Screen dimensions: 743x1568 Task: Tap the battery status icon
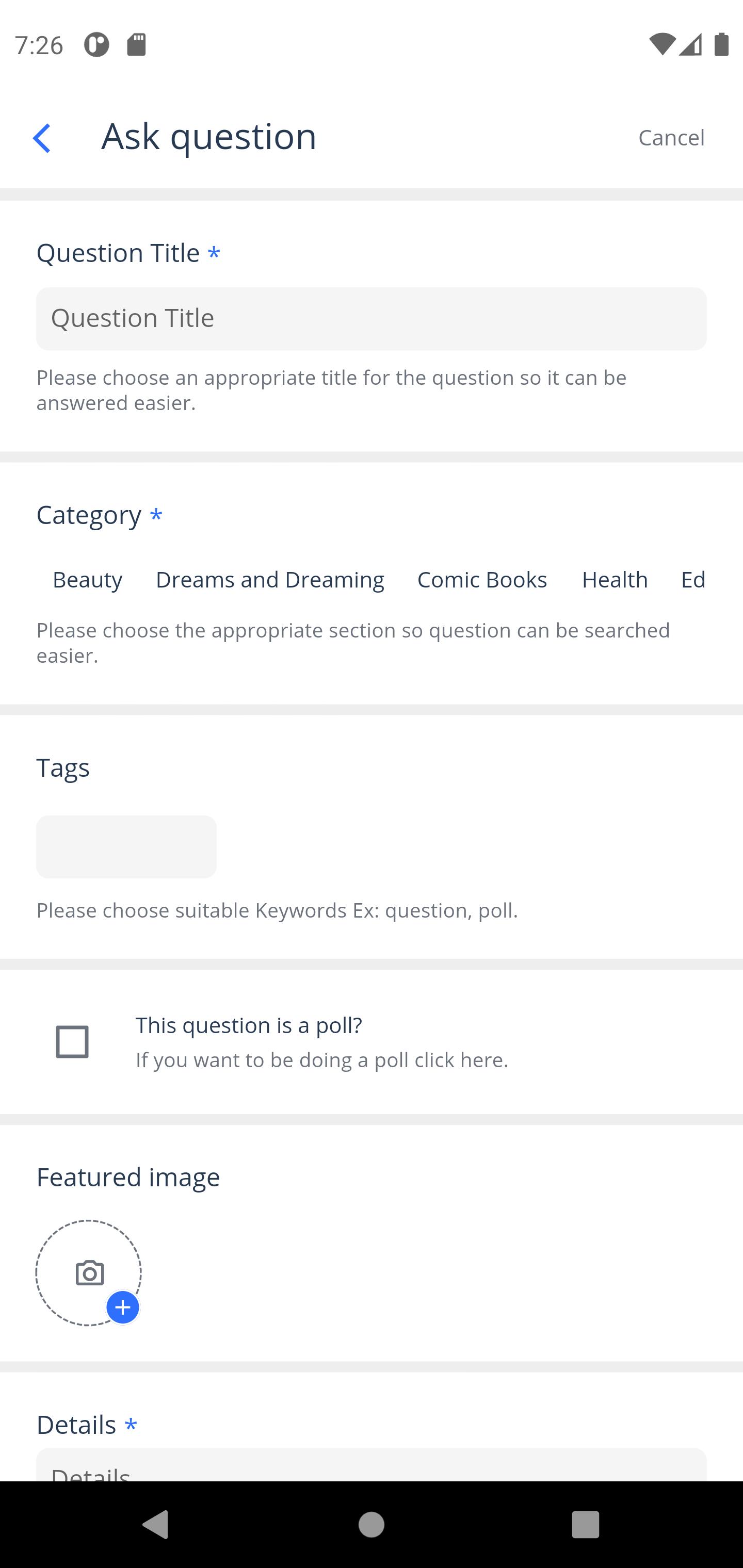tap(722, 44)
